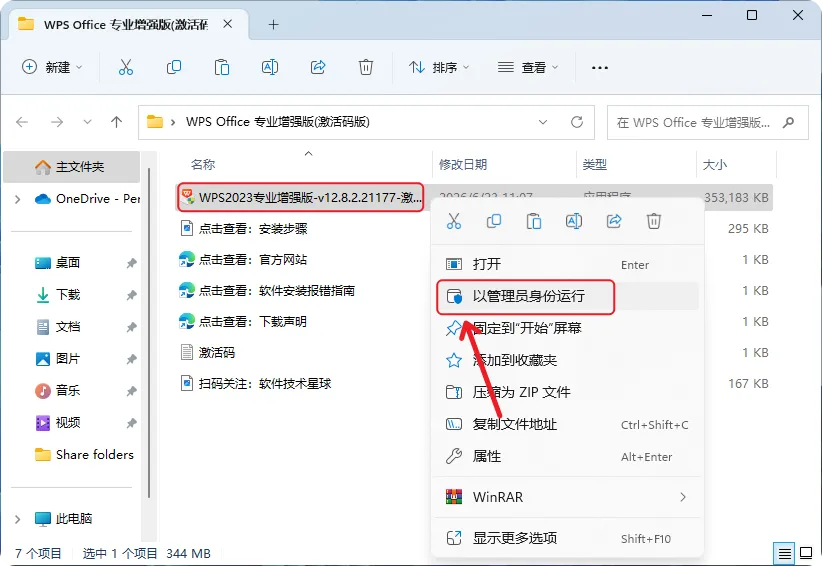822x566 pixels.
Task: Choose 复制文件地址 in the context menu
Action: (x=567, y=424)
